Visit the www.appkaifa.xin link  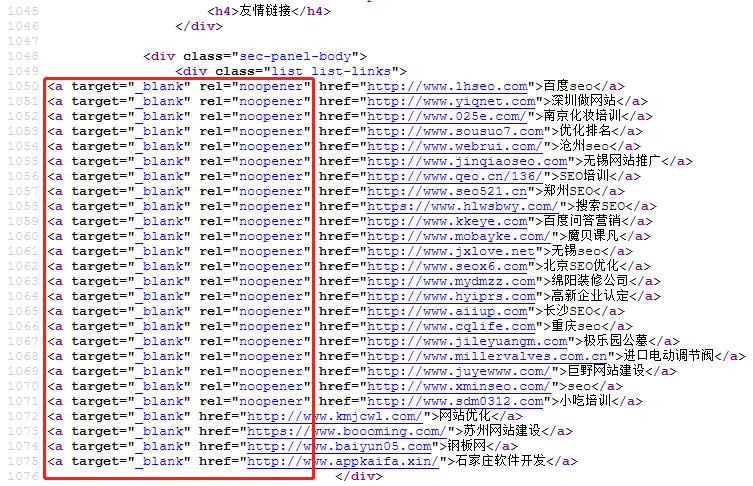click(342, 461)
